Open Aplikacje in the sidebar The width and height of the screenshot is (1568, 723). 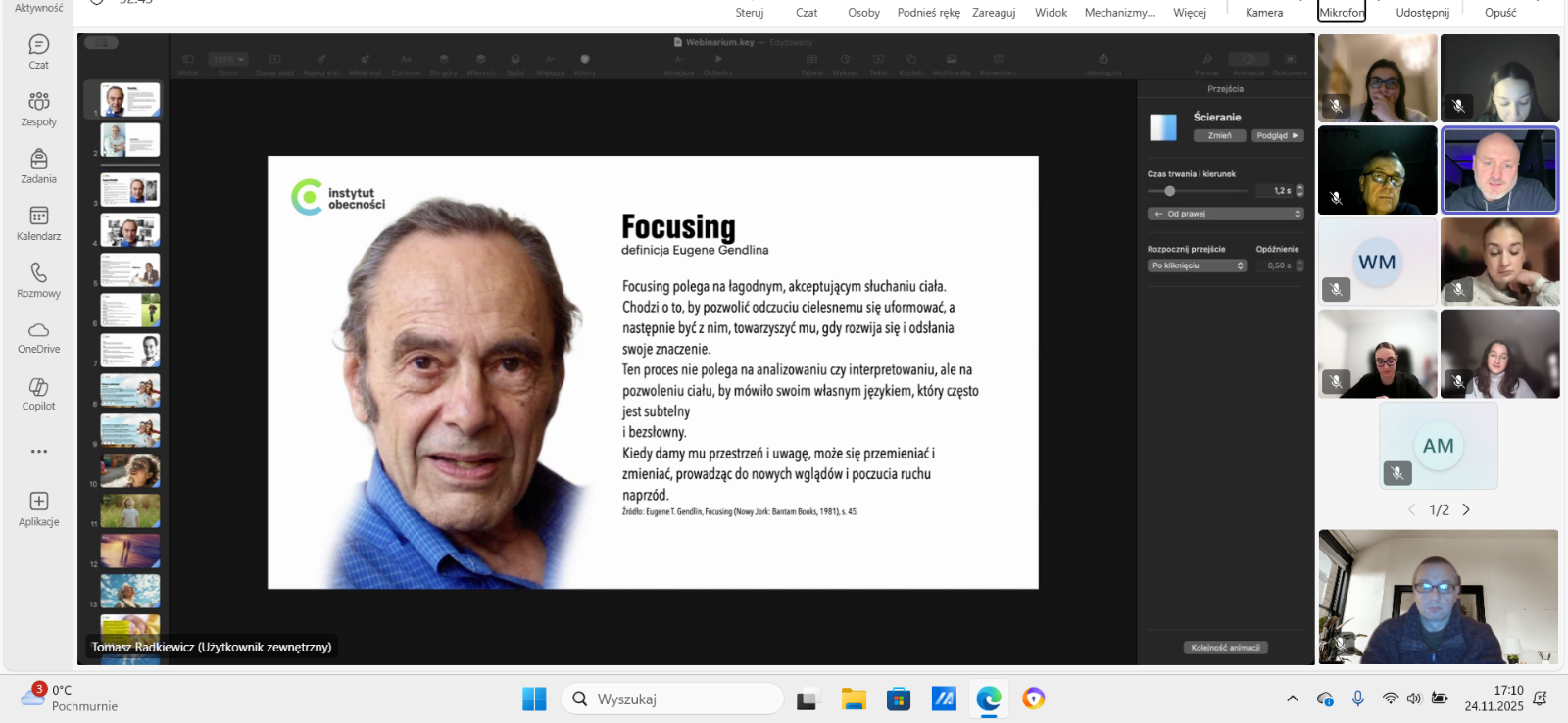38,508
